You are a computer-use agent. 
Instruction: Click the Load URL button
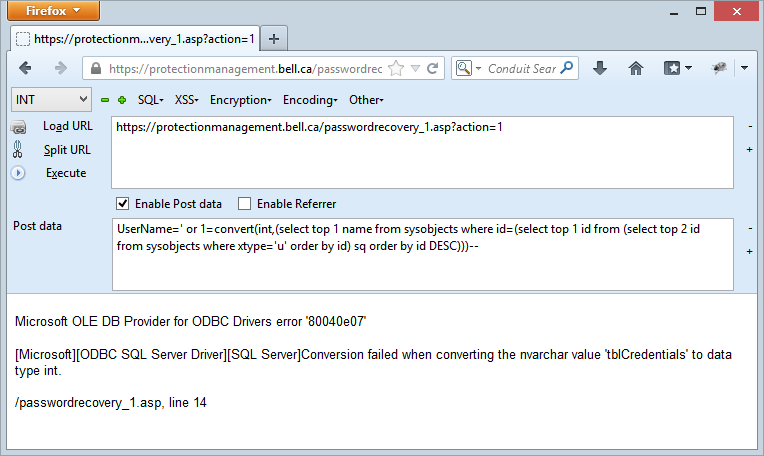pyautogui.click(x=68, y=126)
